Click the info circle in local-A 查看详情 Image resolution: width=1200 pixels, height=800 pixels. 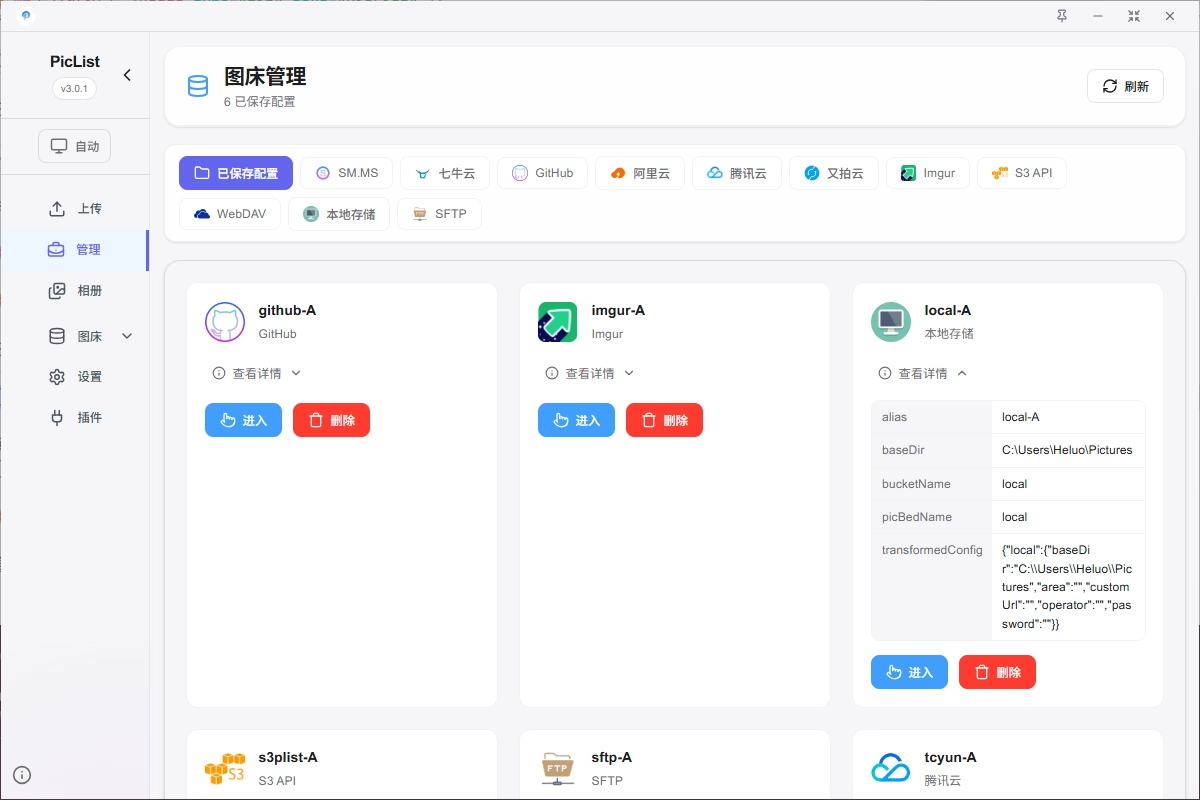coord(885,373)
